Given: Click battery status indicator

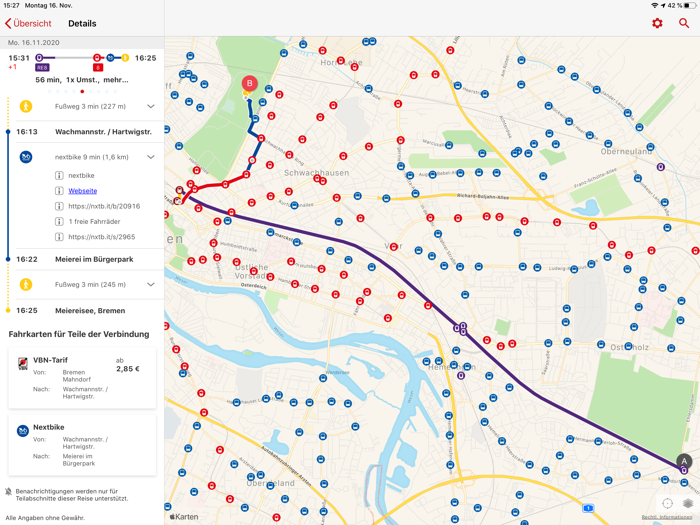Looking at the screenshot, I should 688,5.
